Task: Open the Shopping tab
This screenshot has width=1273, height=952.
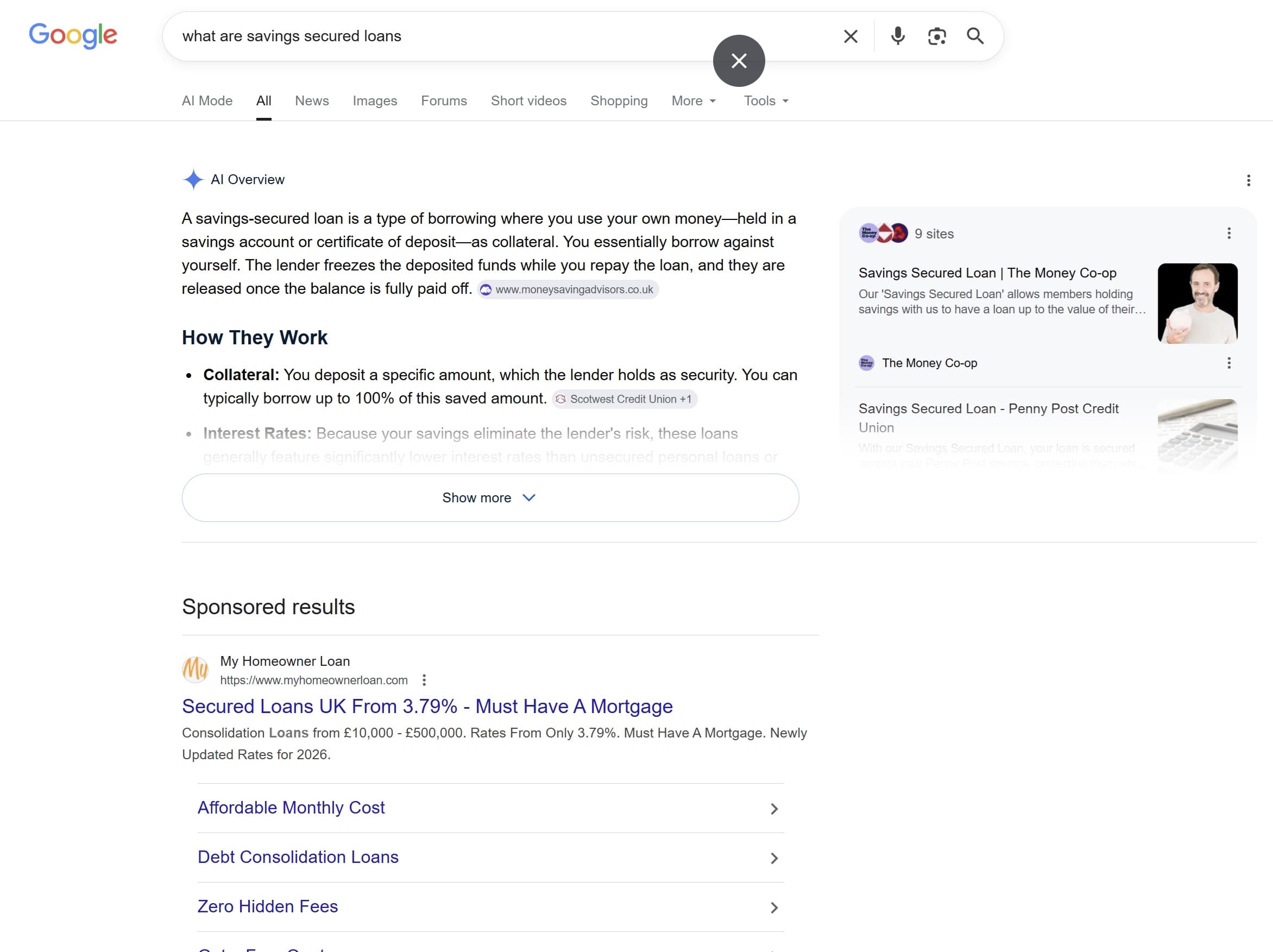Action: 619,100
